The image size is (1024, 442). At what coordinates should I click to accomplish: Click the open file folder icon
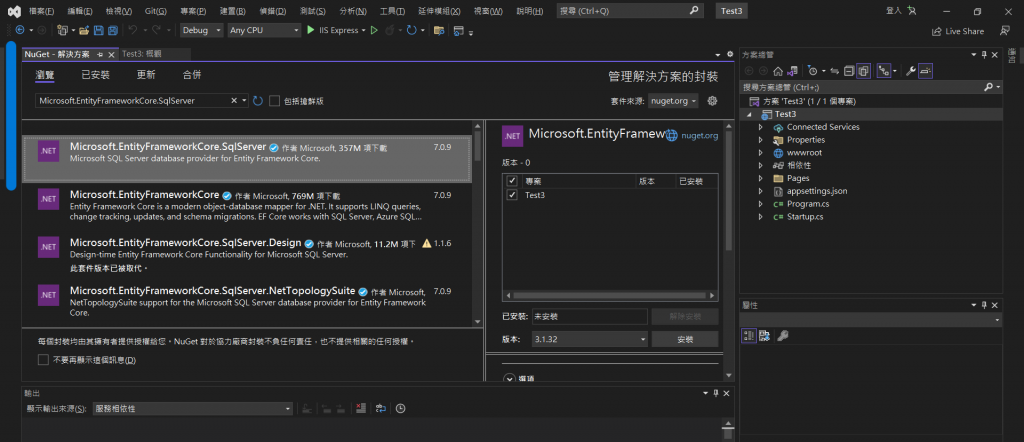(x=84, y=30)
